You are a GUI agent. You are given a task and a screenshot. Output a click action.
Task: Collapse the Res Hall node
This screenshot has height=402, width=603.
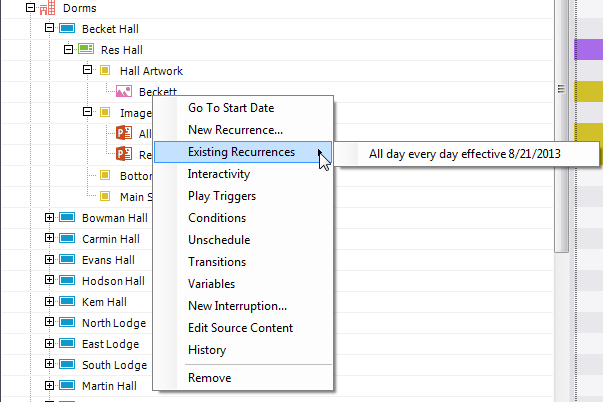pos(68,49)
